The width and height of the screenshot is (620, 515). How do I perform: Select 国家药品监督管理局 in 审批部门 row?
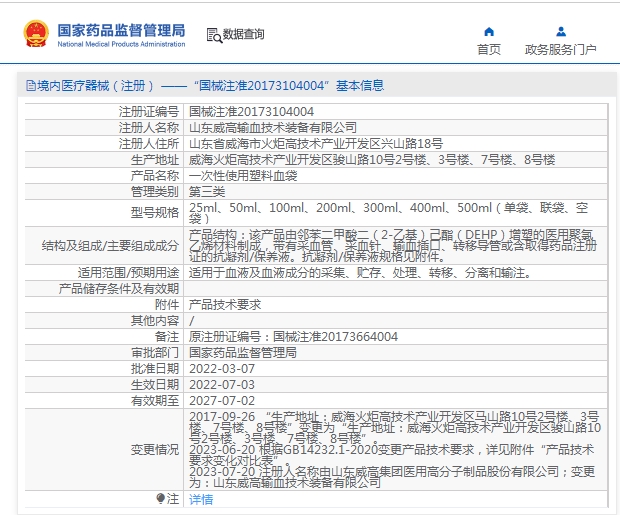pyautogui.click(x=243, y=352)
